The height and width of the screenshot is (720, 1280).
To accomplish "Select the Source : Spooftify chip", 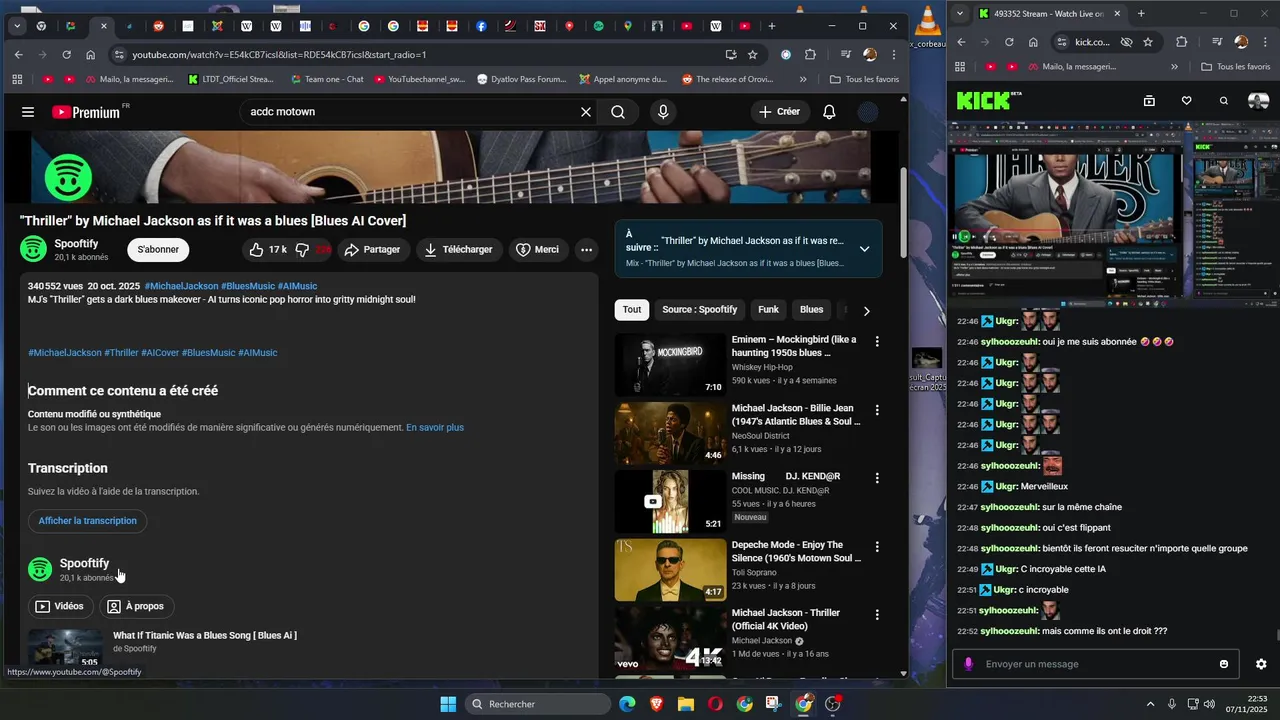I will (699, 310).
